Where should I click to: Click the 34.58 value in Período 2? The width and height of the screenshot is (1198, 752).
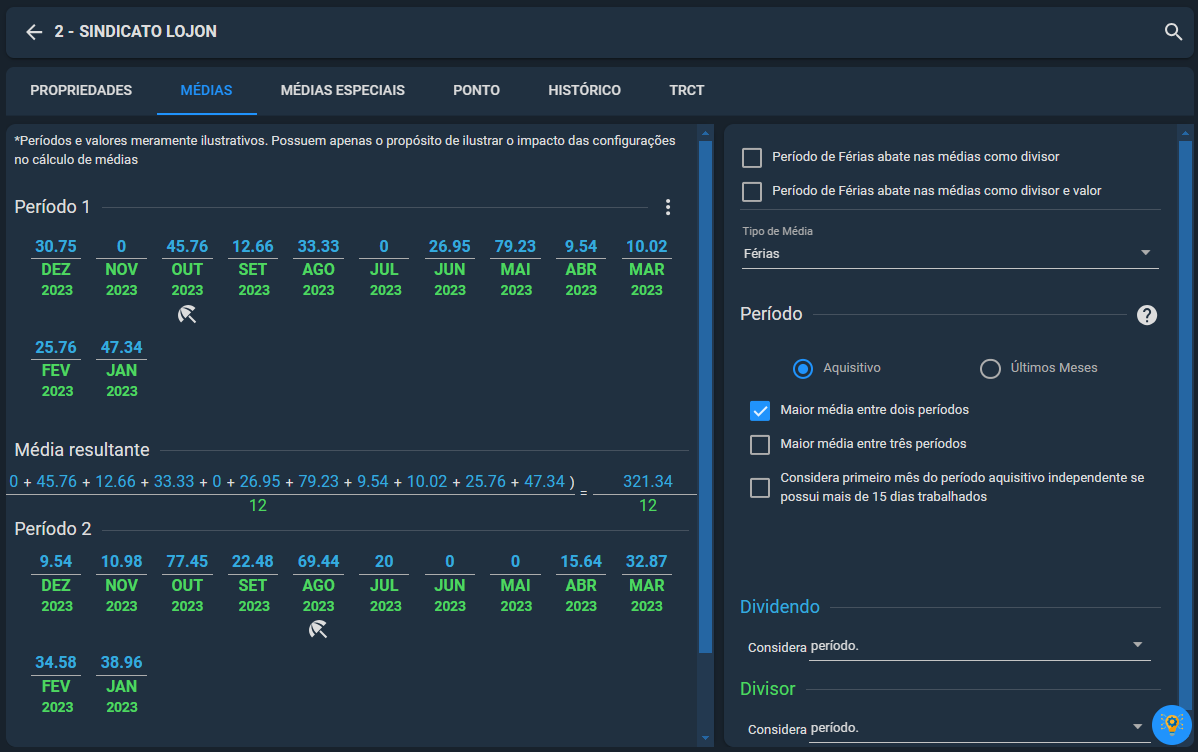pyautogui.click(x=56, y=662)
